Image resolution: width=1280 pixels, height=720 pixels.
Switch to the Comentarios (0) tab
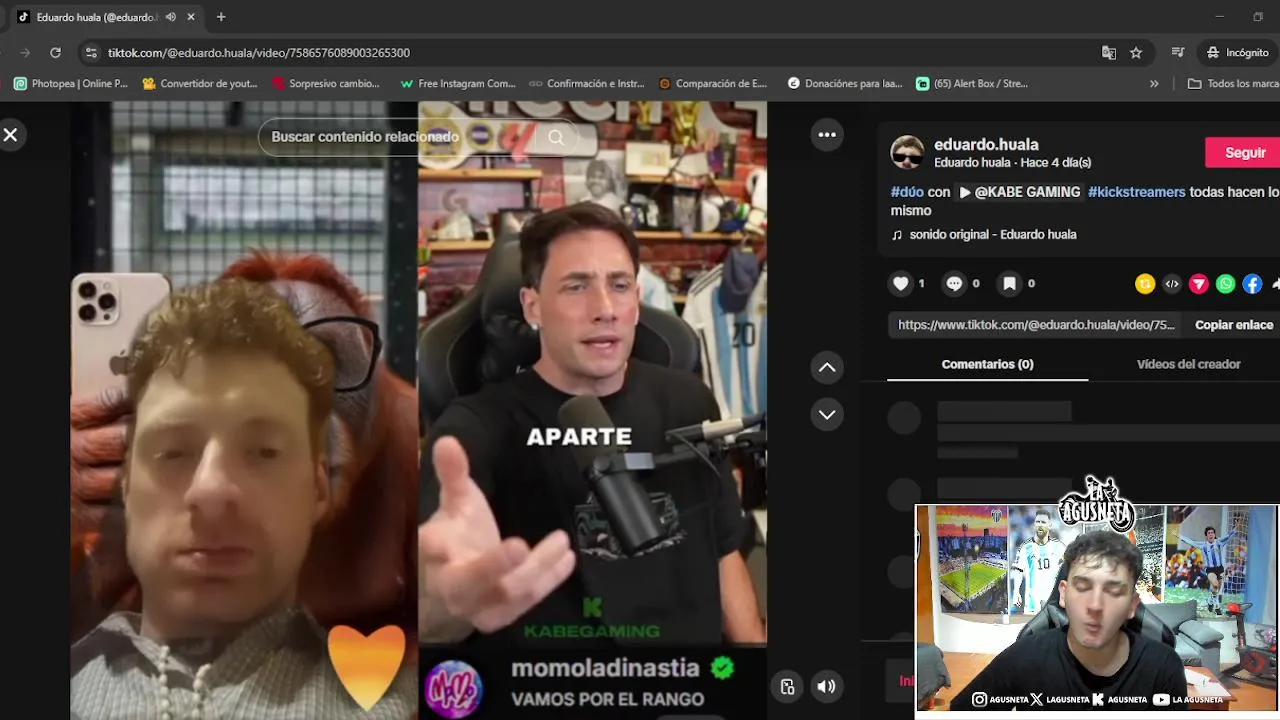coord(987,364)
